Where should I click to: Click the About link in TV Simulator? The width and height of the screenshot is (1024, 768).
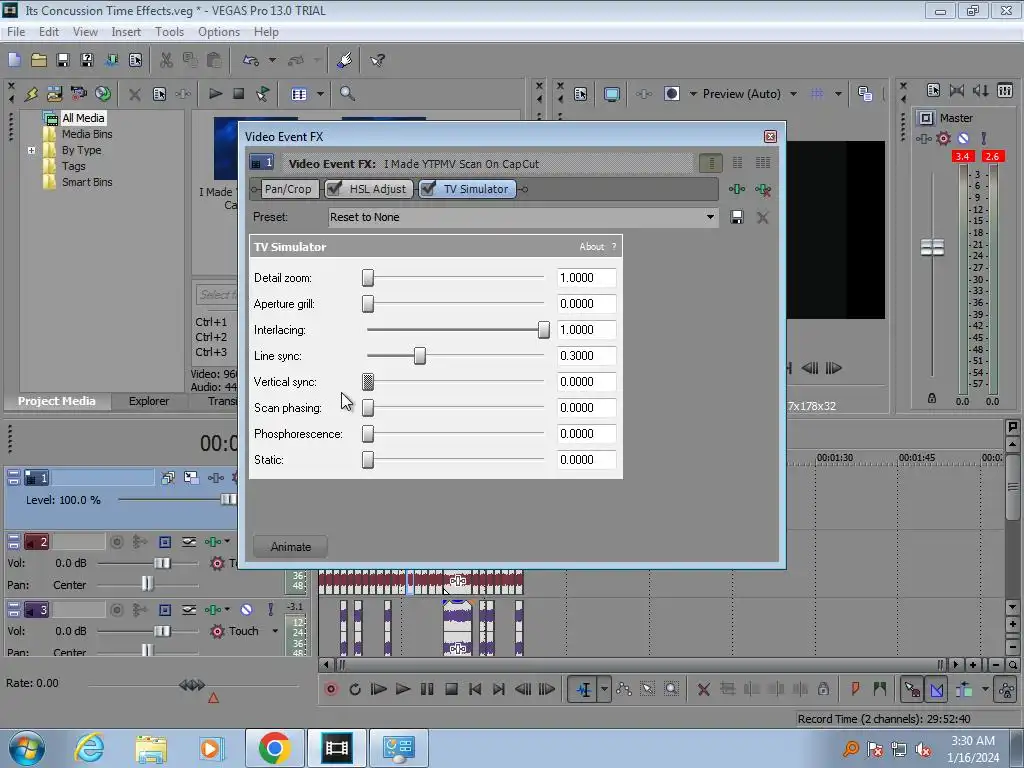click(x=592, y=247)
